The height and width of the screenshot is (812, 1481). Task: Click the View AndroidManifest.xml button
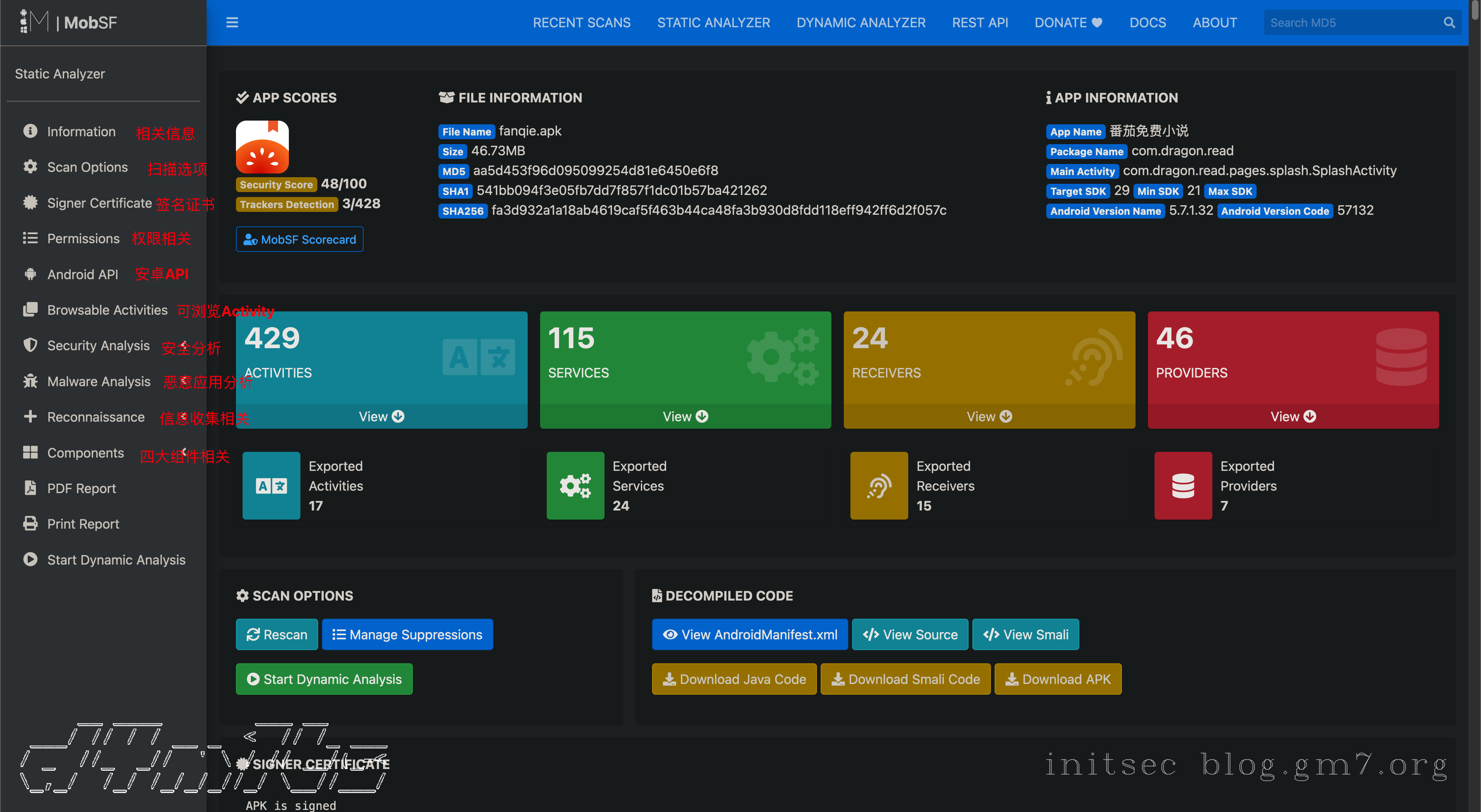[x=749, y=634]
